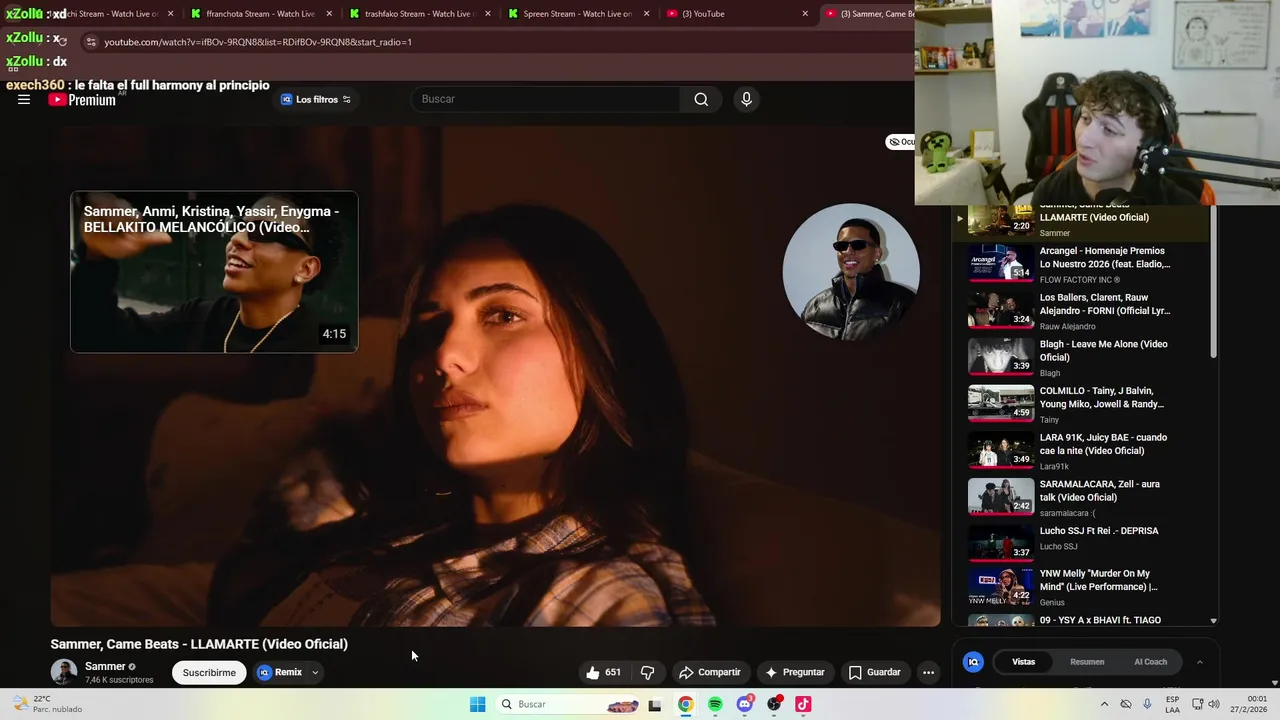The height and width of the screenshot is (720, 1280).
Task: Select SARAMALACARA aura talk video
Action: [1088, 497]
